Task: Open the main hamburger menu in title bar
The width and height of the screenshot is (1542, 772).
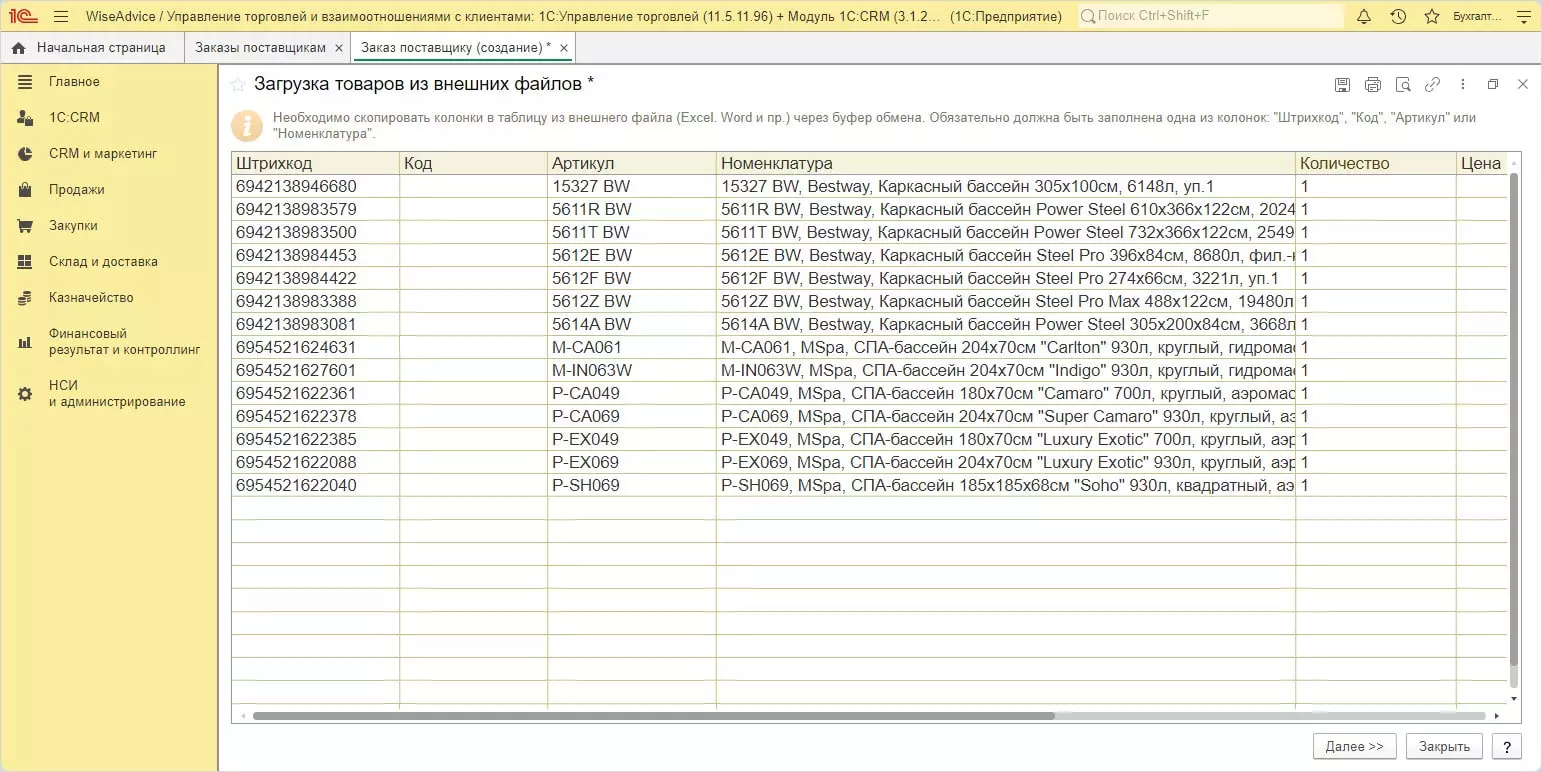Action: 61,16
